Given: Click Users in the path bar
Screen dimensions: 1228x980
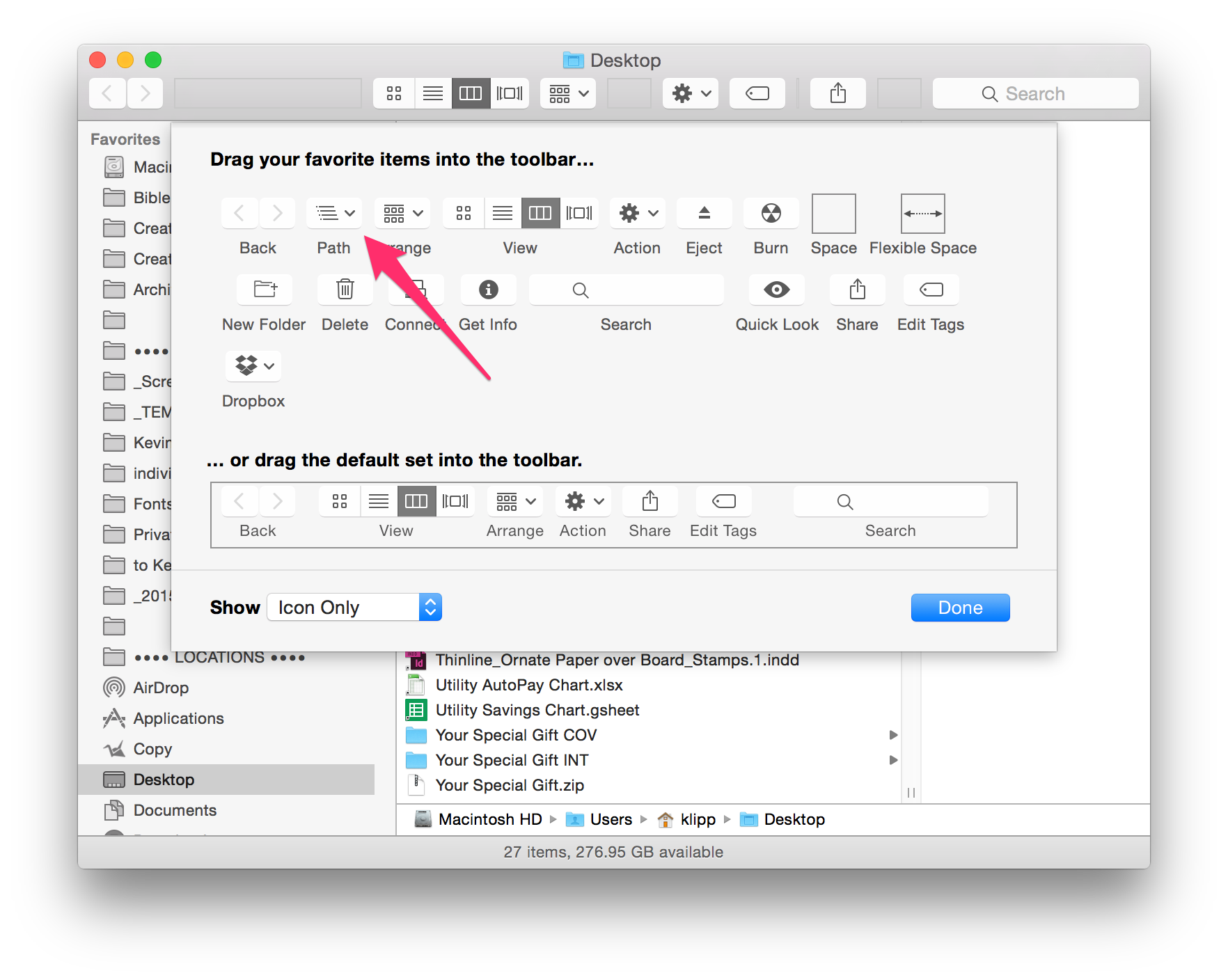Looking at the screenshot, I should 600,819.
